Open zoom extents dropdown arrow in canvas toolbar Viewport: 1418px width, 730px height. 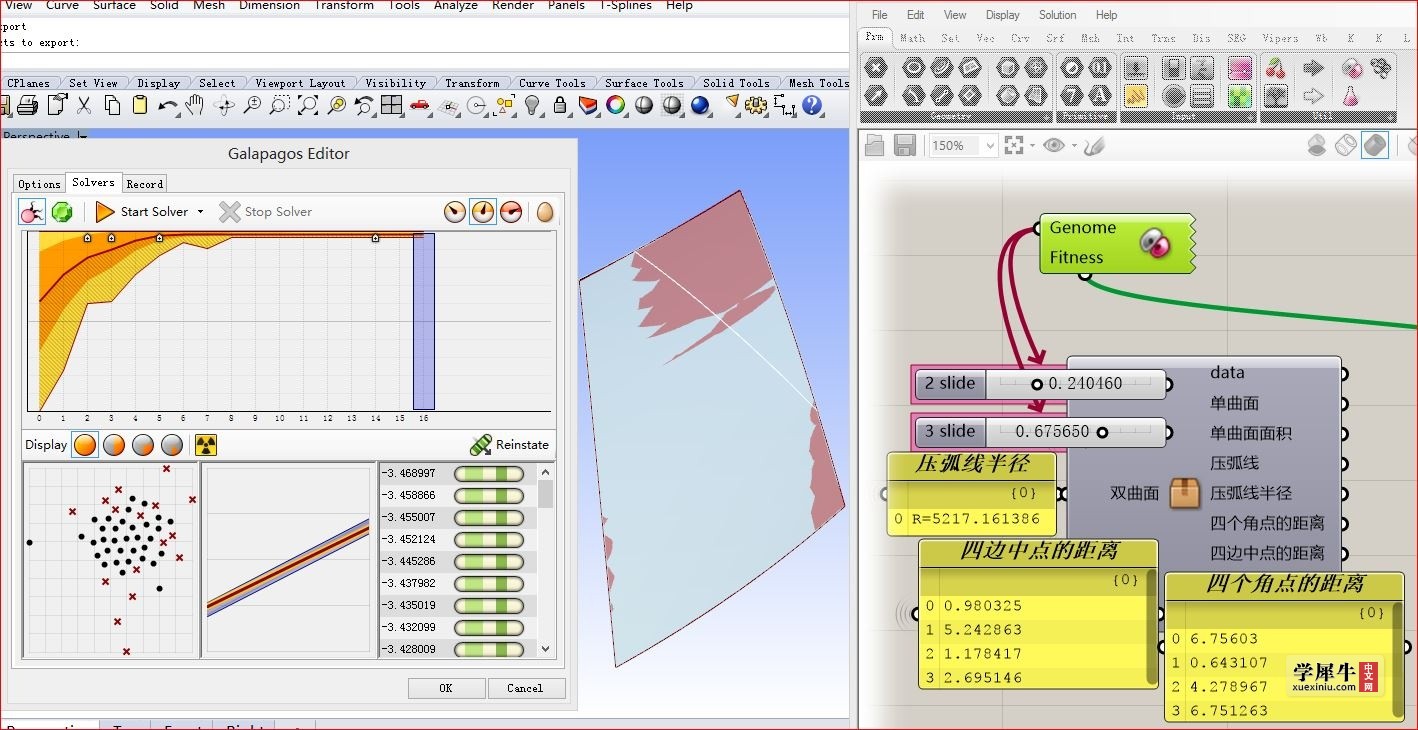[x=1032, y=146]
